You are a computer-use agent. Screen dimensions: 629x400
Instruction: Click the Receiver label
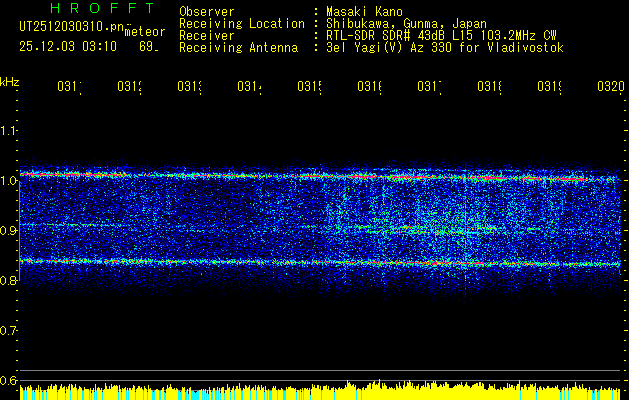click(207, 36)
